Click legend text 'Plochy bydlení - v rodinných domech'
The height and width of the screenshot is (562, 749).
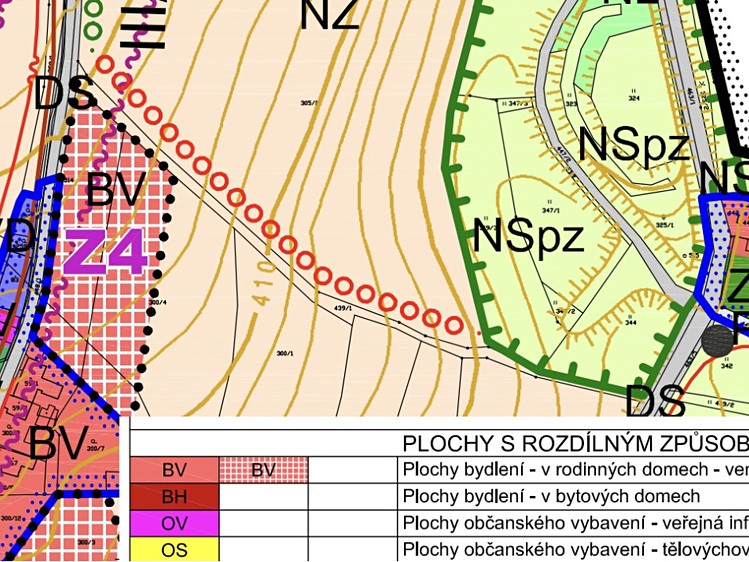(x=556, y=470)
